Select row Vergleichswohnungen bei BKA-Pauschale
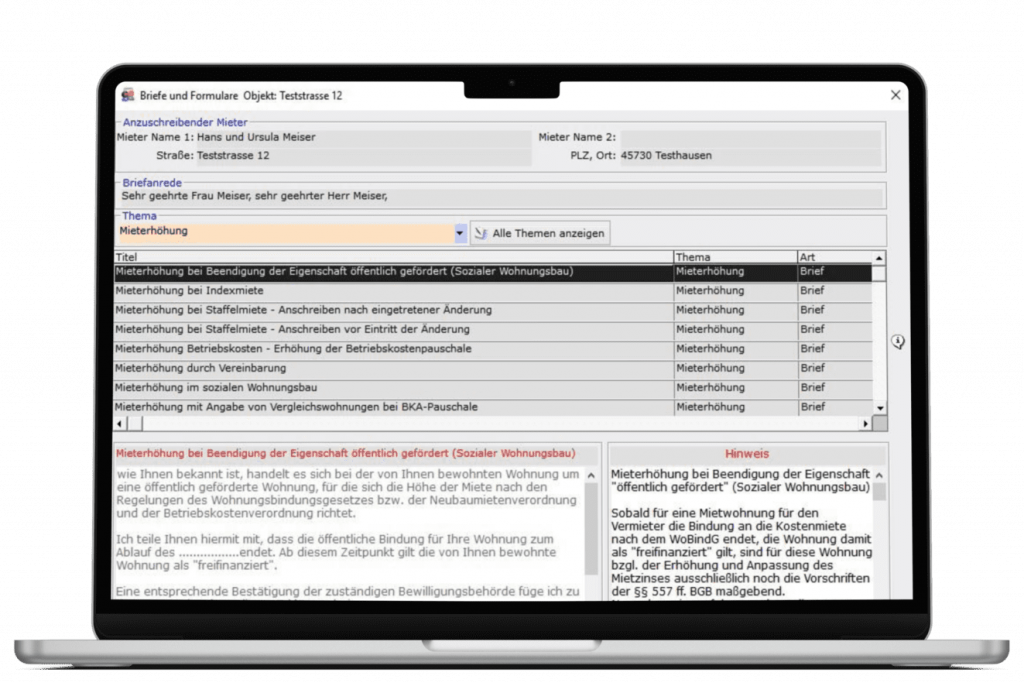This screenshot has width=1024, height=683. 493,407
